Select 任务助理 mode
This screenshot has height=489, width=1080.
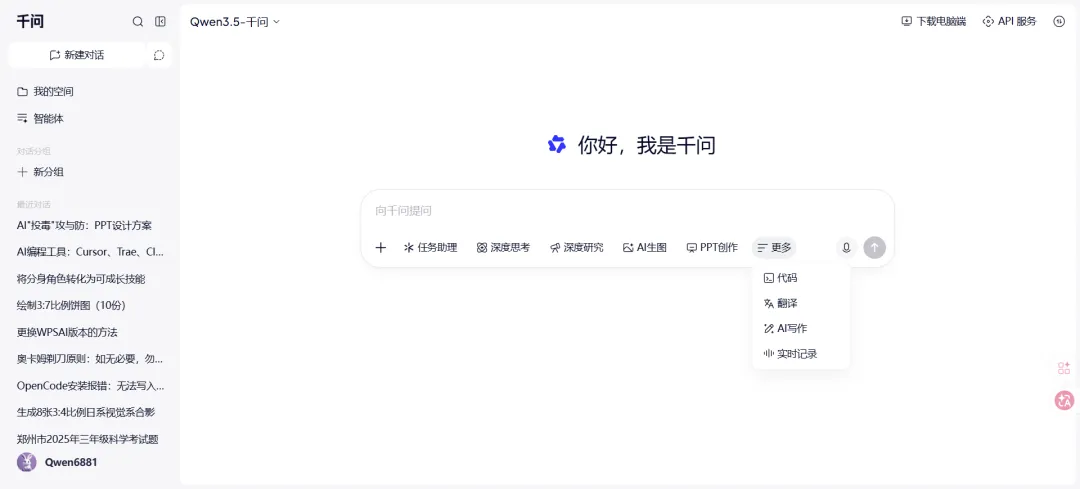coord(430,247)
